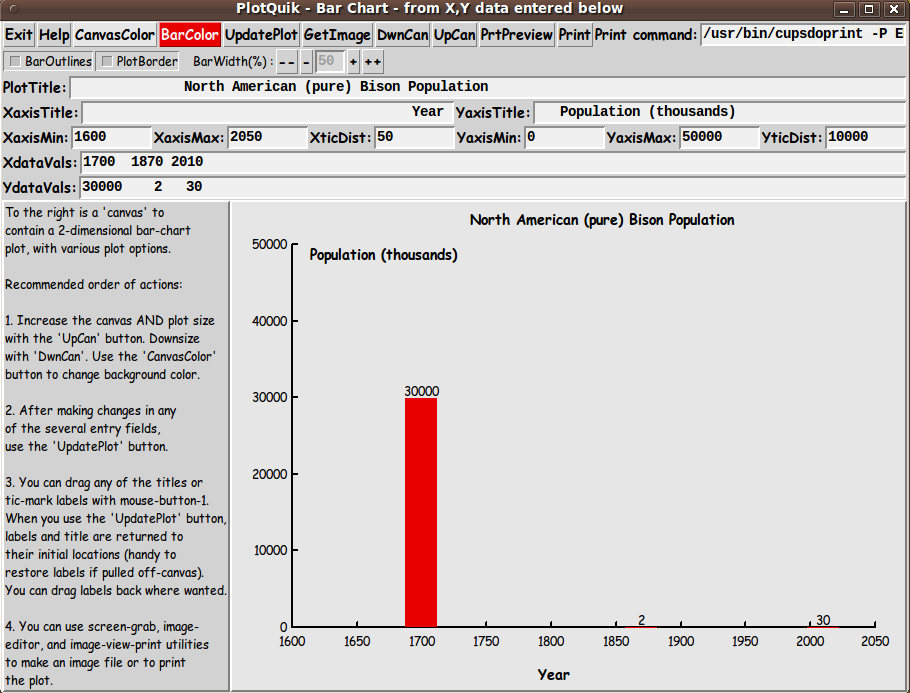Click the Y-axis tick label 20000

coord(269,474)
